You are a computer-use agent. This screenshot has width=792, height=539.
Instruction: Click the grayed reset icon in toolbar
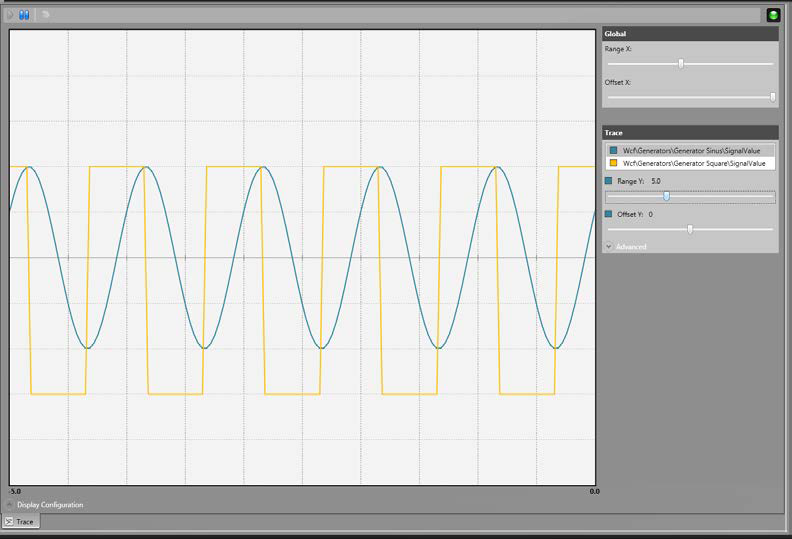point(45,15)
